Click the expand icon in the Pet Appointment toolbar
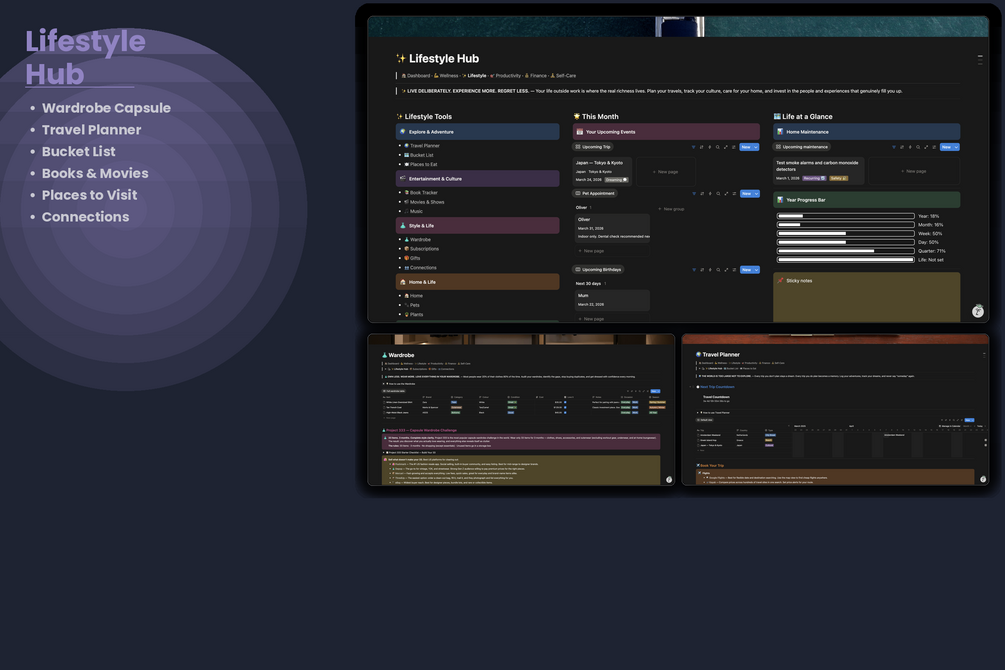This screenshot has height=670, width=1005. (x=726, y=194)
